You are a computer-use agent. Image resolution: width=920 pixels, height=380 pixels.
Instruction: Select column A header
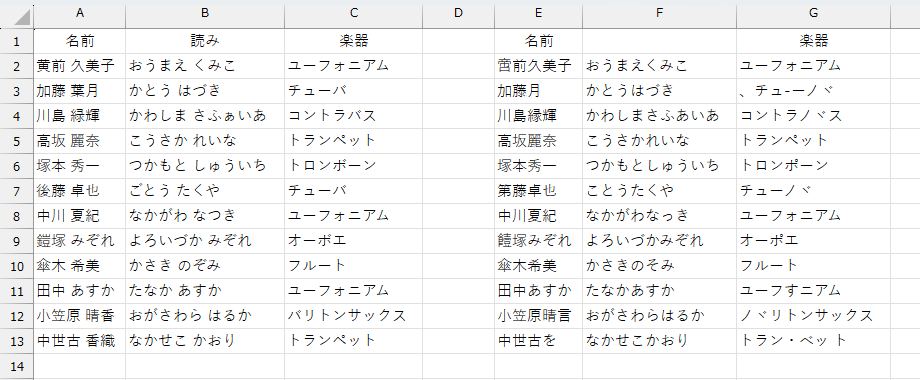pyautogui.click(x=80, y=13)
